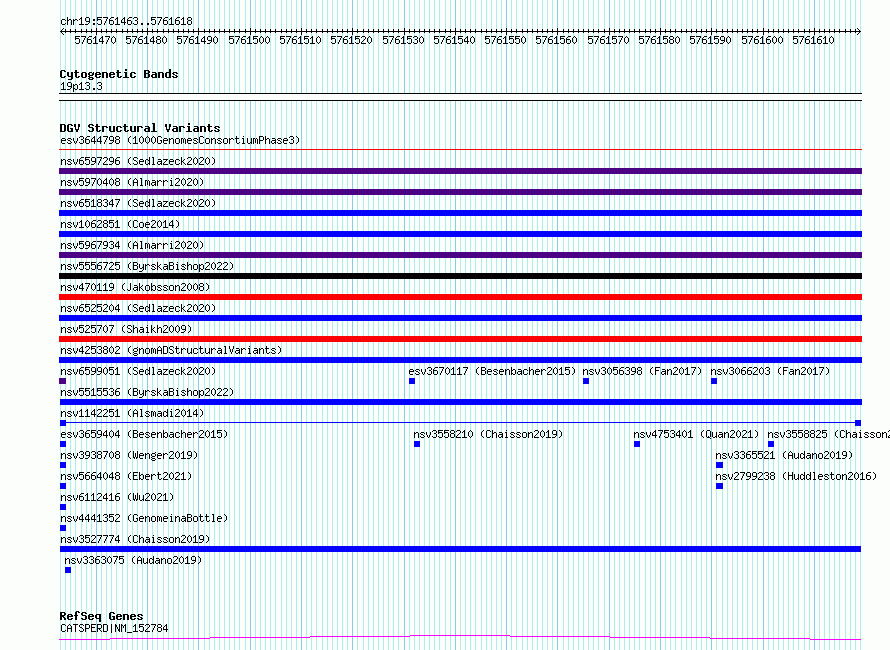Click the blue nsv3056398 marker square
Image resolution: width=890 pixels, height=650 pixels.
pyautogui.click(x=586, y=381)
